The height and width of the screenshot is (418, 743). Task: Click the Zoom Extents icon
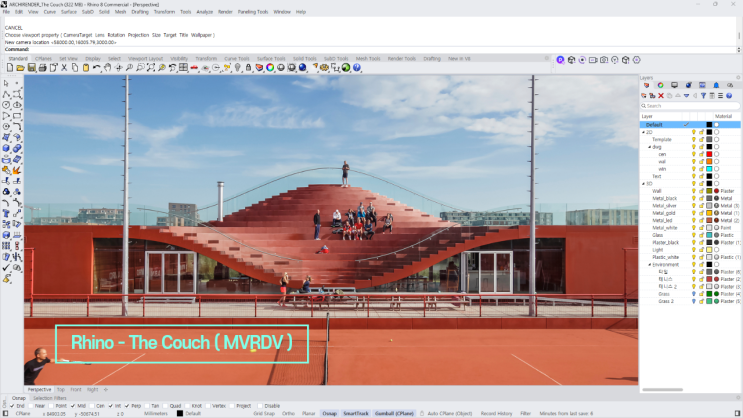151,68
